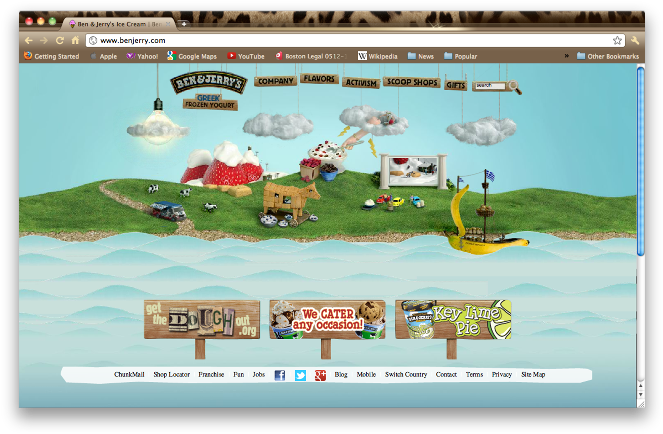The width and height of the screenshot is (663, 434).
Task: Open the Google+ icon in footer
Action: 320,375
